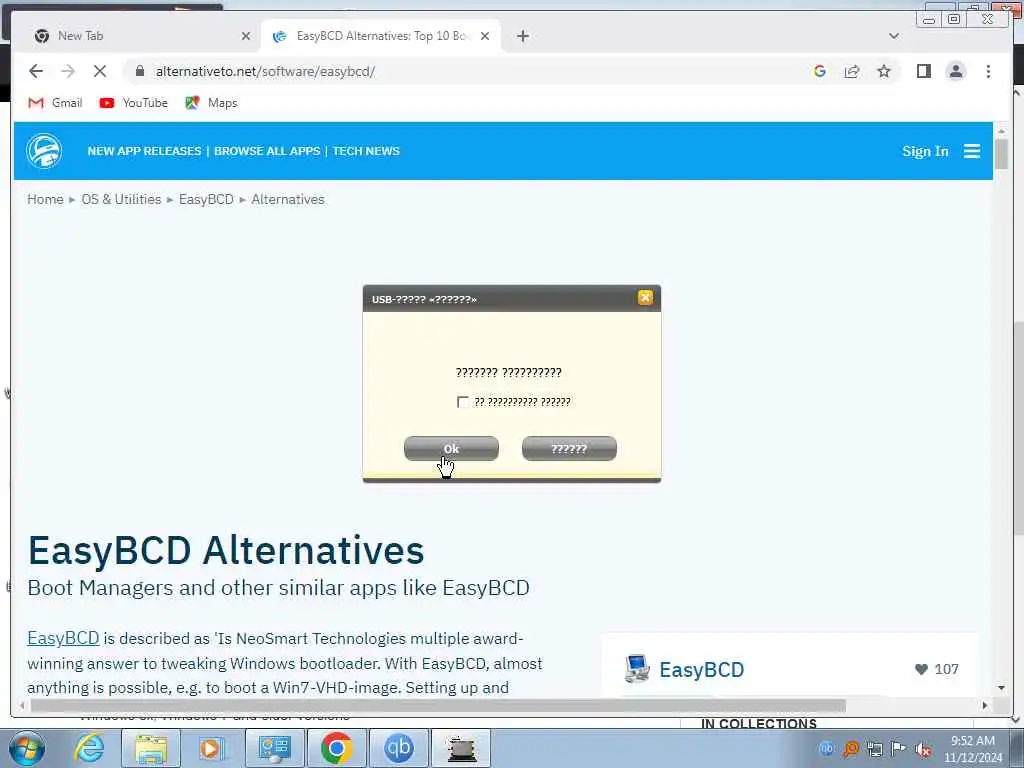Expand the tab search dropdown arrow
Image resolution: width=1024 pixels, height=768 pixels.
click(893, 36)
